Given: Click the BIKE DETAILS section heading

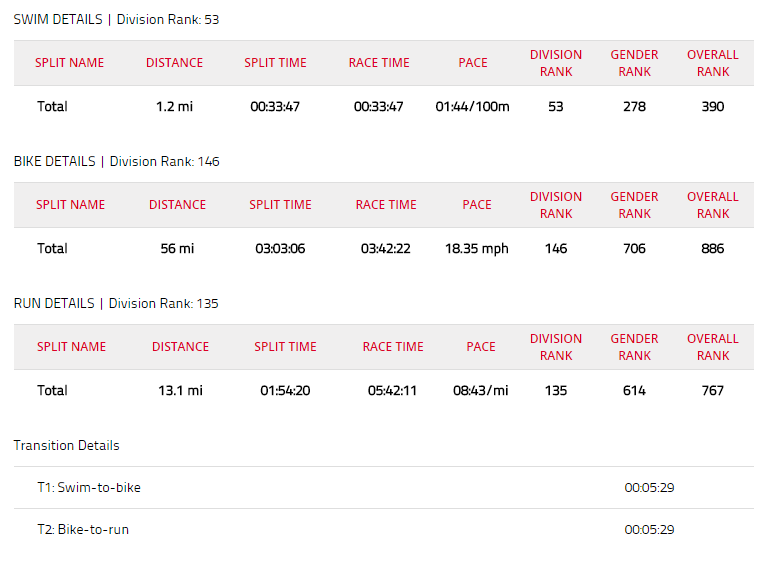Looking at the screenshot, I should click(x=55, y=161).
